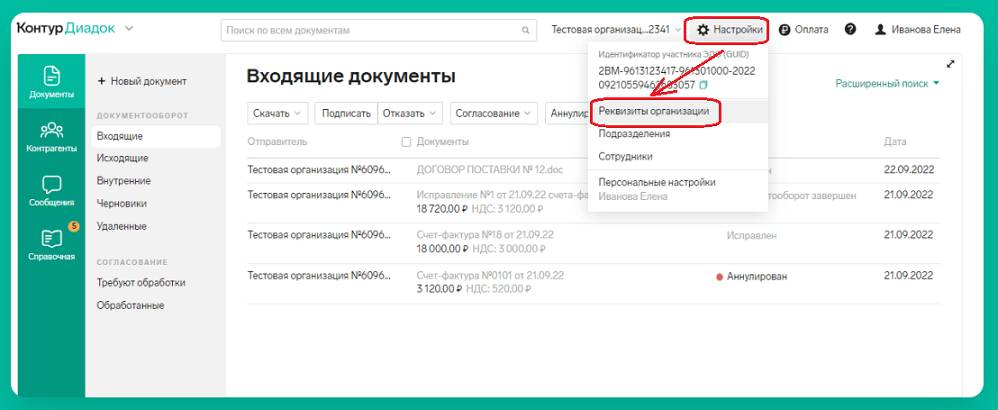Click the Аннулировать button
Image resolution: width=998 pixels, height=410 pixels.
[x=566, y=113]
